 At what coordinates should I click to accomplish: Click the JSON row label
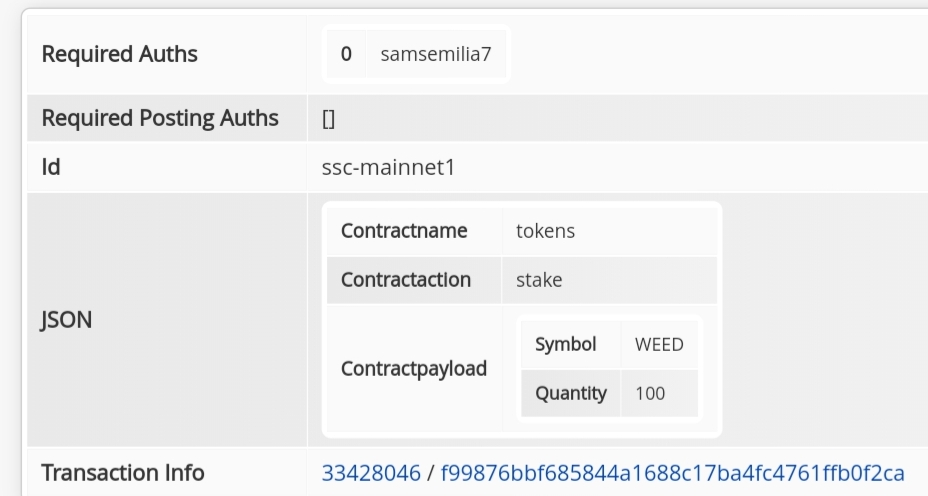click(x=67, y=320)
